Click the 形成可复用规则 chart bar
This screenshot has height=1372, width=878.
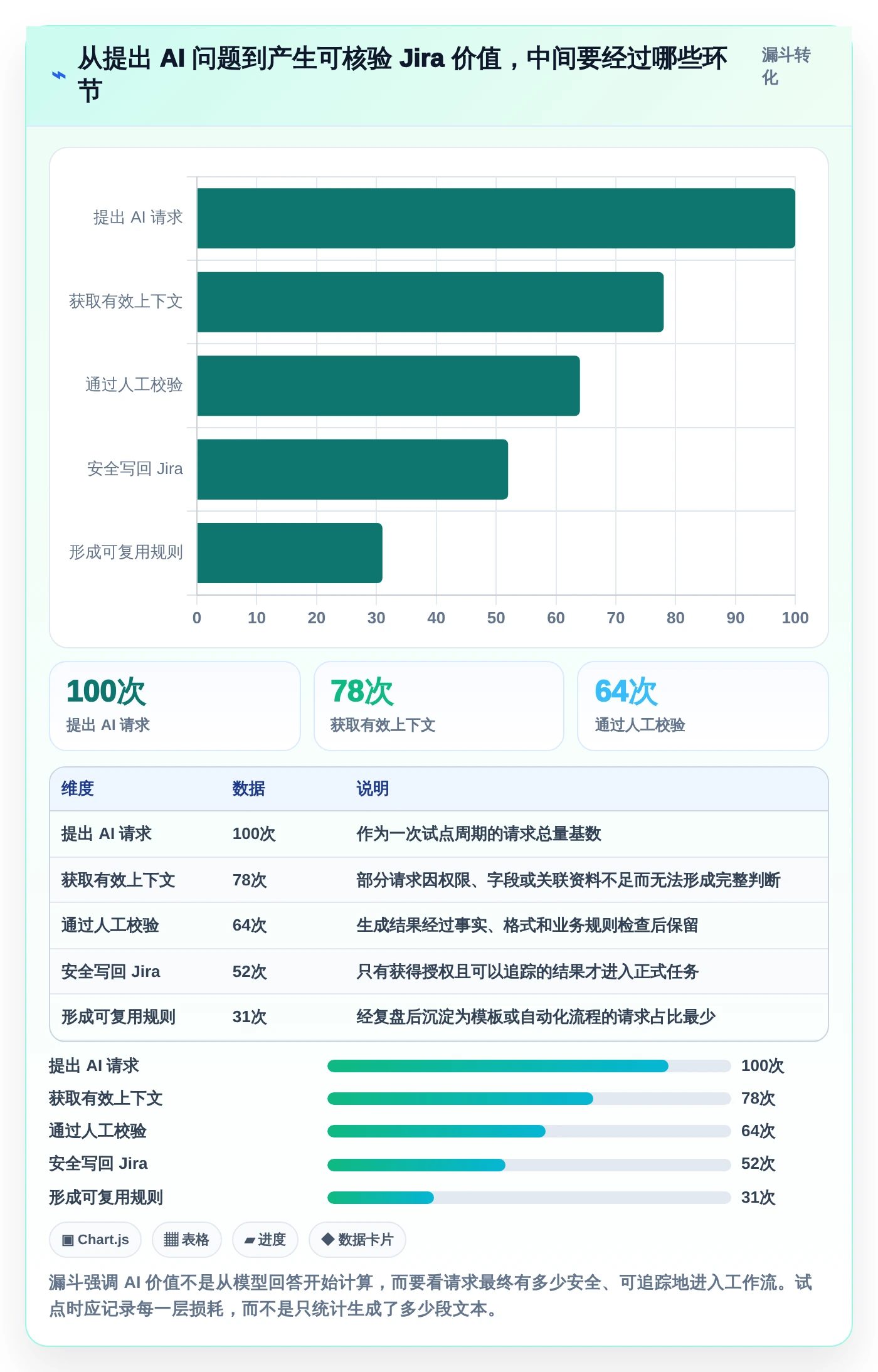(x=290, y=553)
